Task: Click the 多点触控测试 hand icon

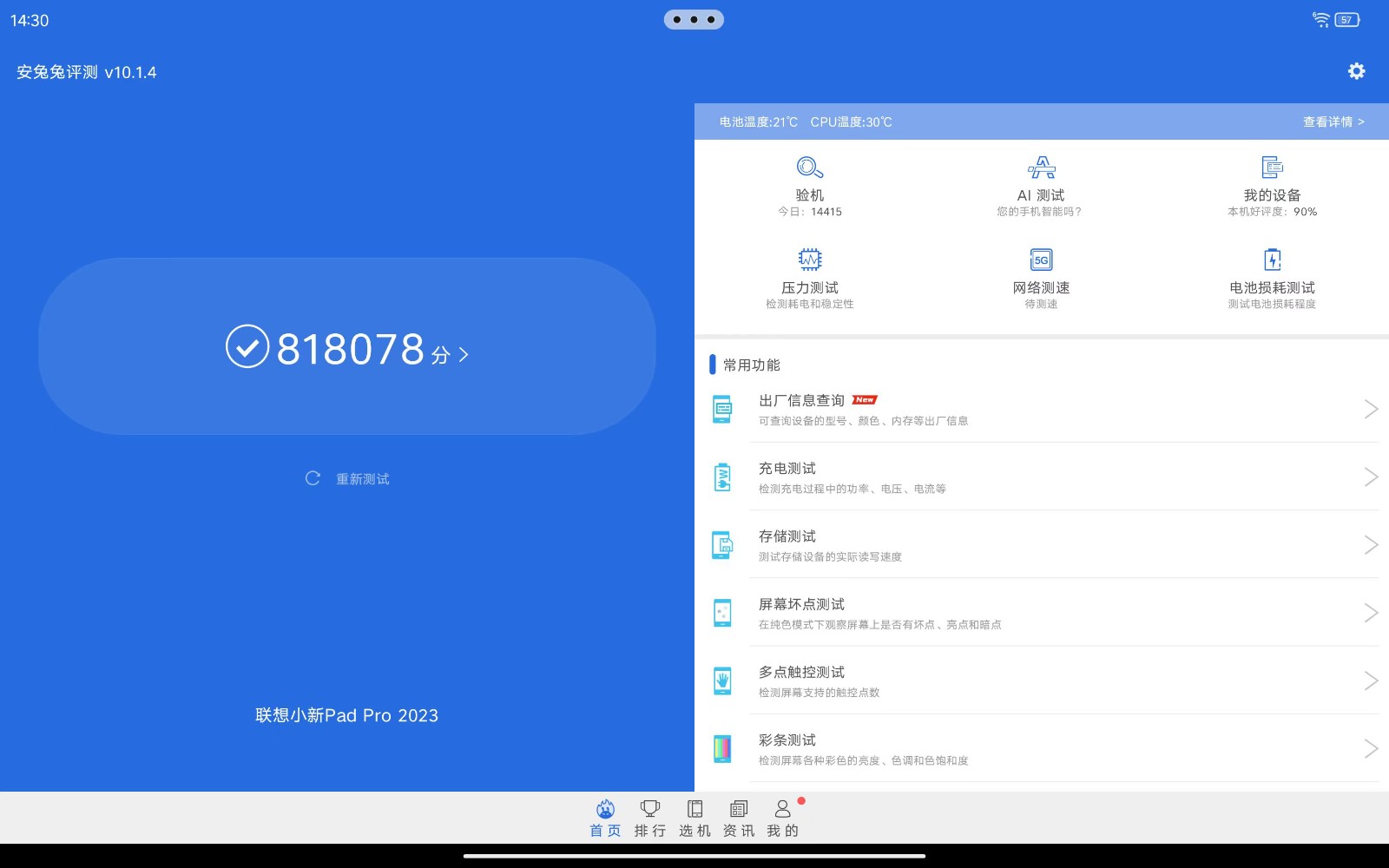Action: click(x=722, y=681)
